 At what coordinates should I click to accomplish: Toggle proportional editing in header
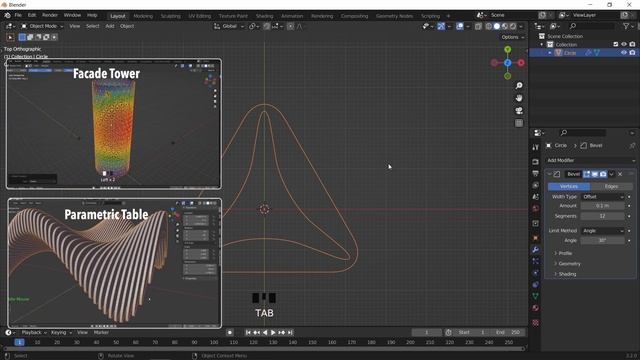tap(290, 26)
